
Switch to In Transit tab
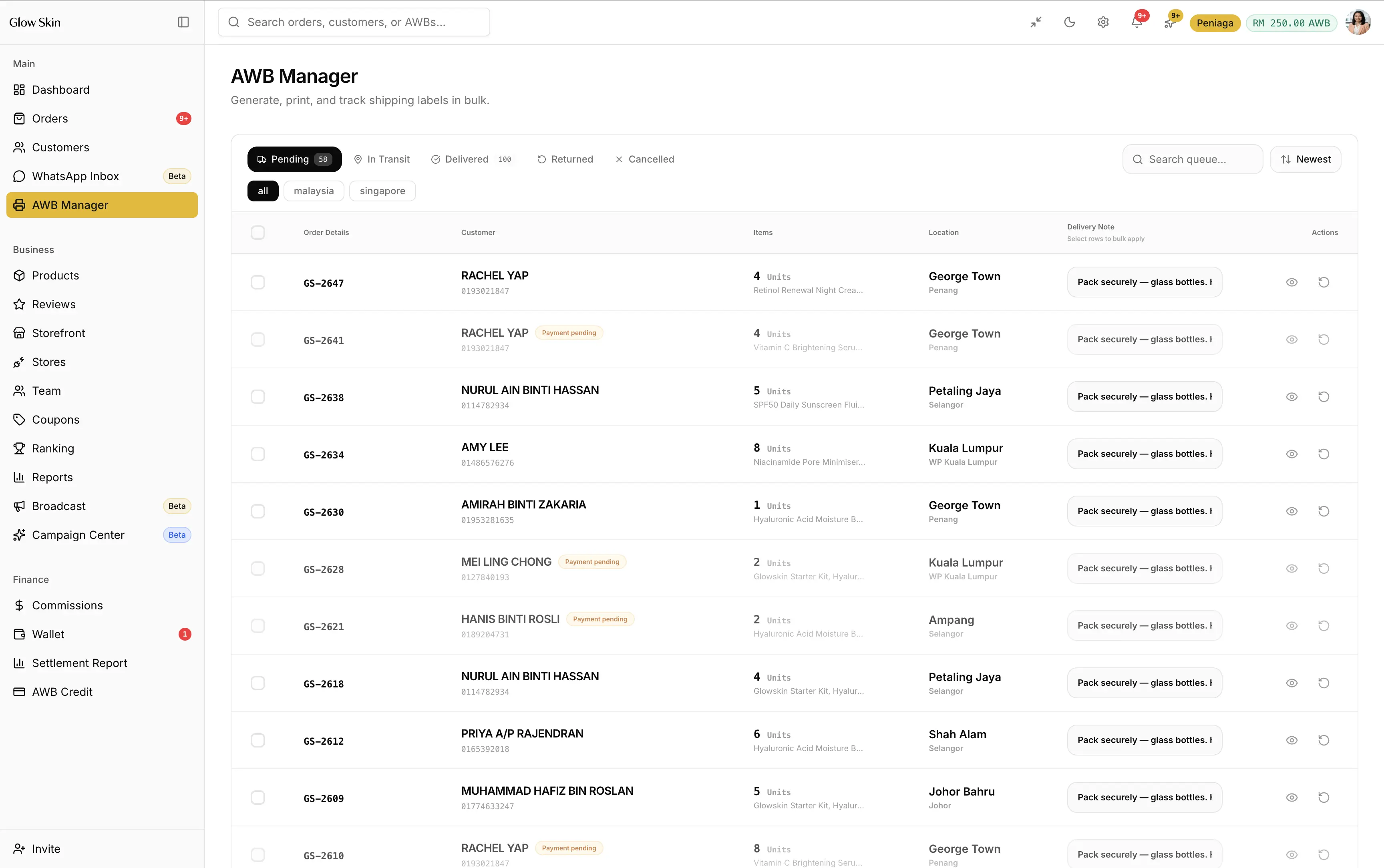pyautogui.click(x=382, y=159)
